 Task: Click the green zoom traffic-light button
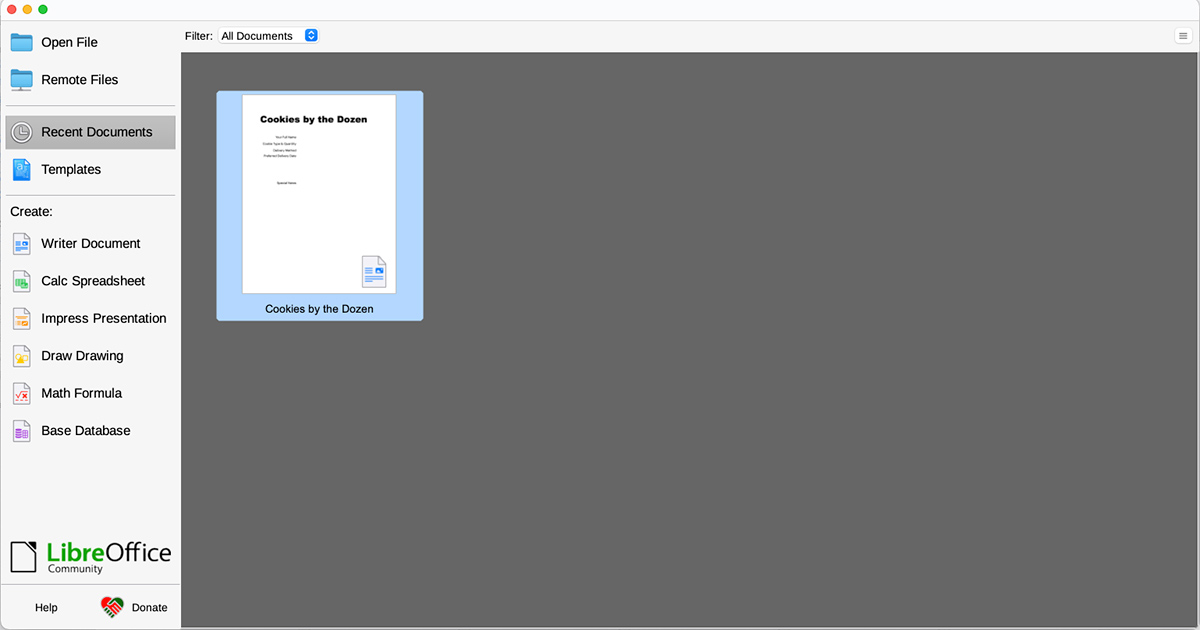[42, 8]
